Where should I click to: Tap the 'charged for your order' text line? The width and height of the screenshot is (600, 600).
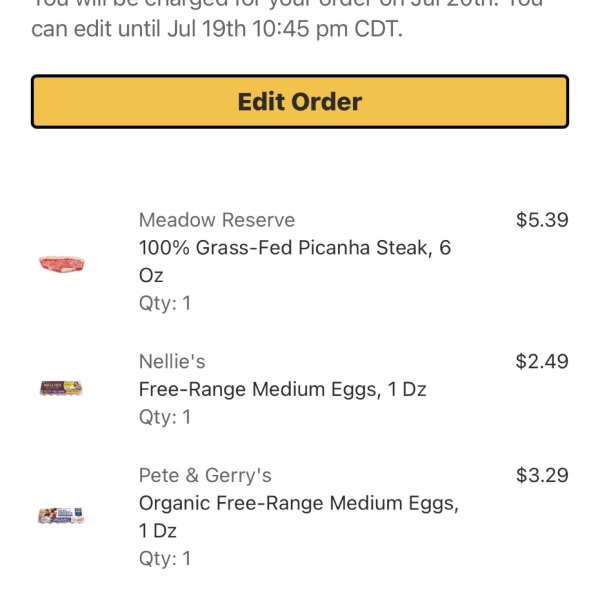pyautogui.click(x=287, y=4)
